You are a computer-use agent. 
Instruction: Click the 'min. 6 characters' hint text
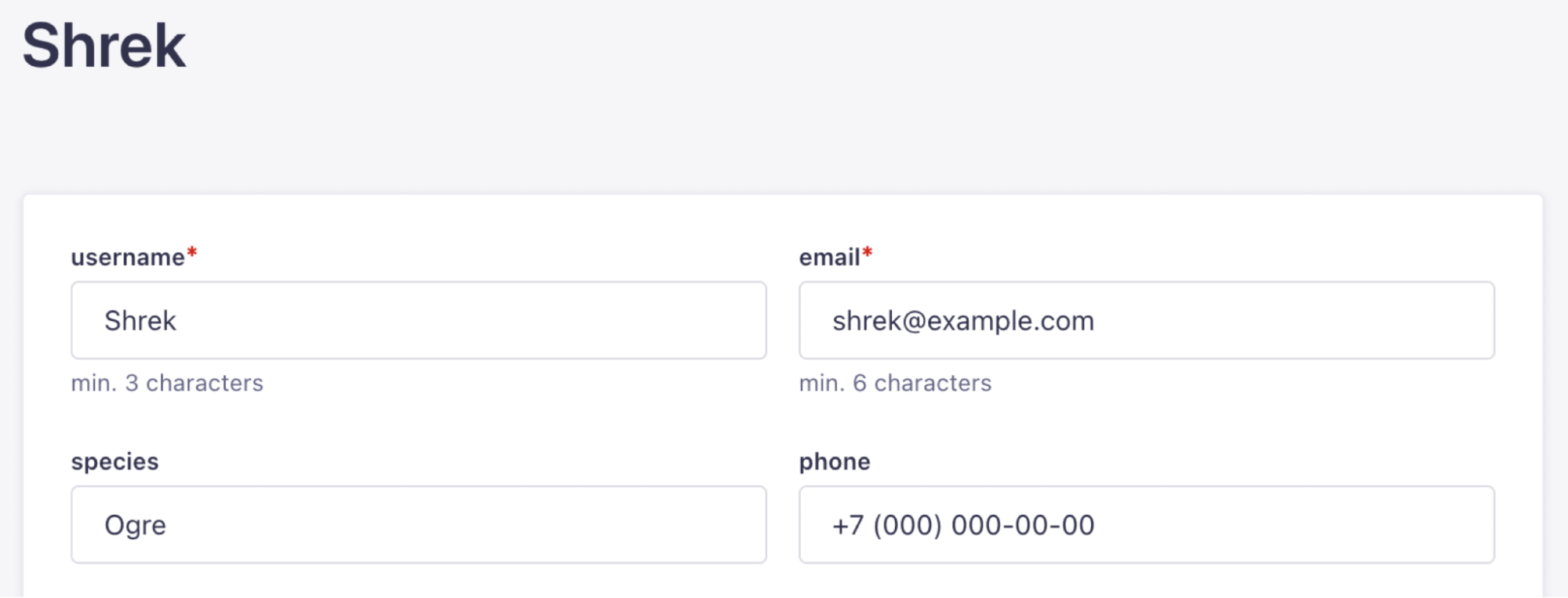(895, 383)
